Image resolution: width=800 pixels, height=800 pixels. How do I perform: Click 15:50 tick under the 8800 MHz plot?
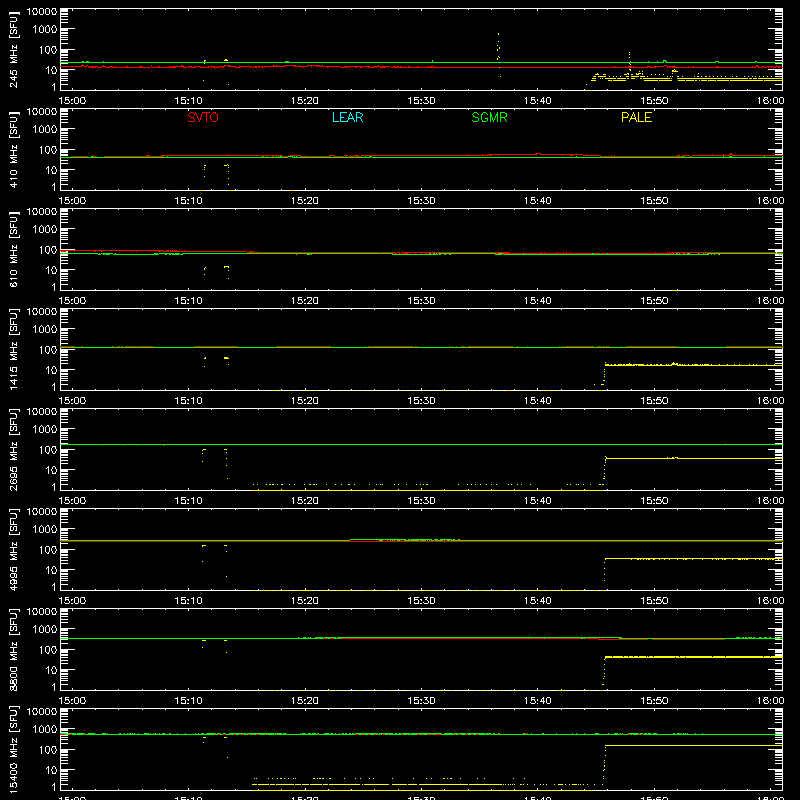tap(654, 701)
